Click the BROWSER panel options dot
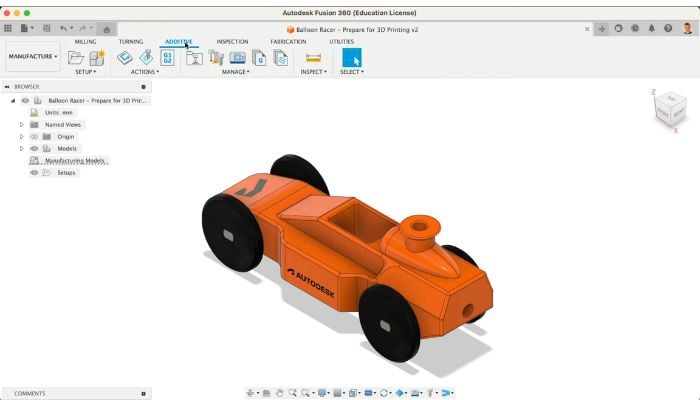This screenshot has width=700, height=400. pyautogui.click(x=143, y=87)
